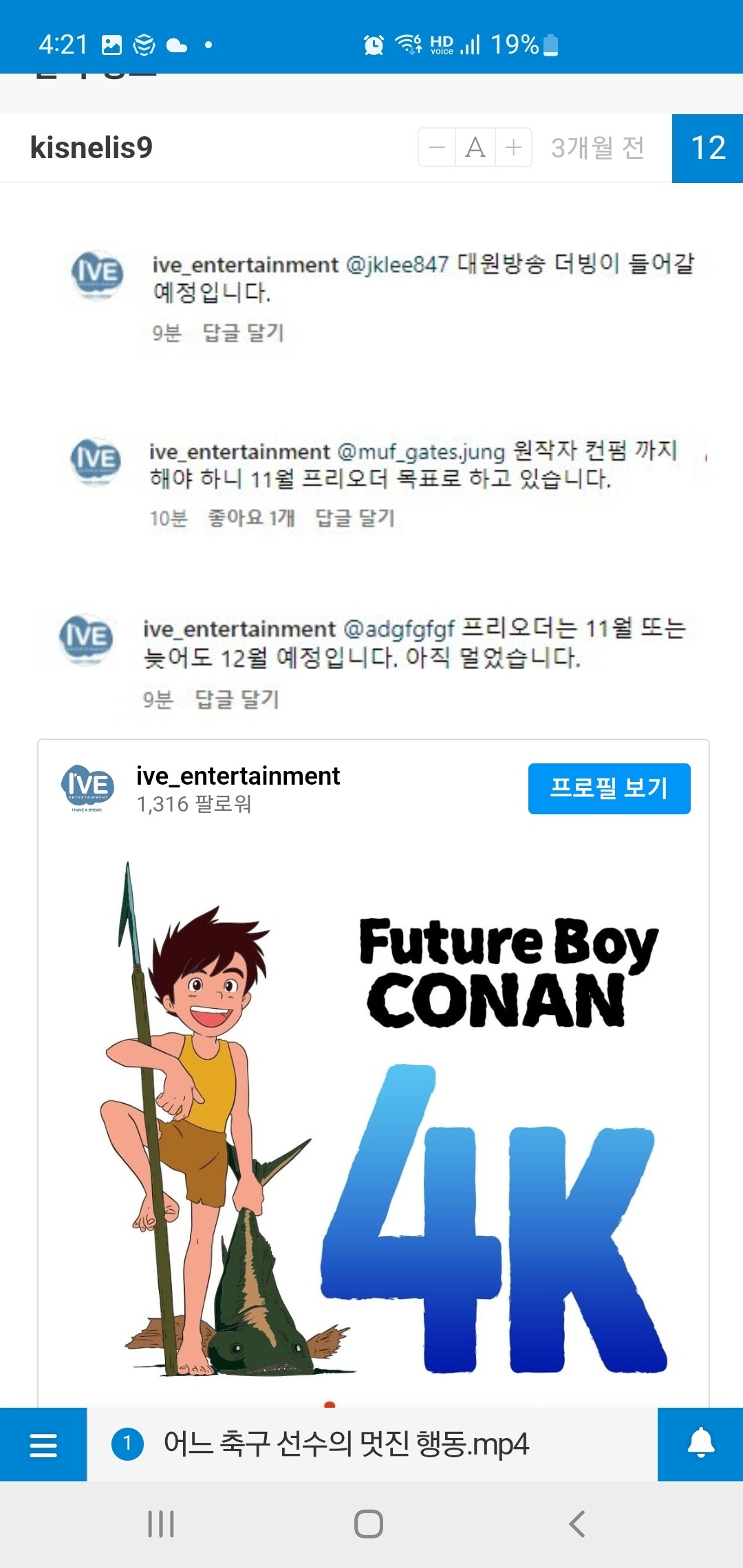Open the 12 comments counter

[x=707, y=148]
